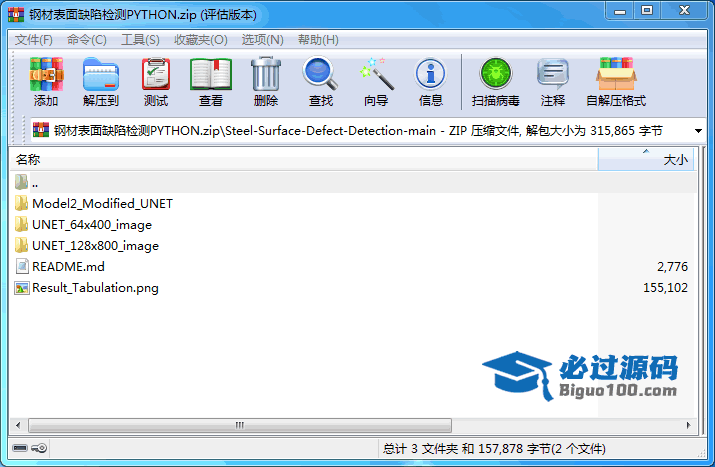Select the UNET_64x400_image folder icon
The width and height of the screenshot is (715, 467).
pos(21,224)
